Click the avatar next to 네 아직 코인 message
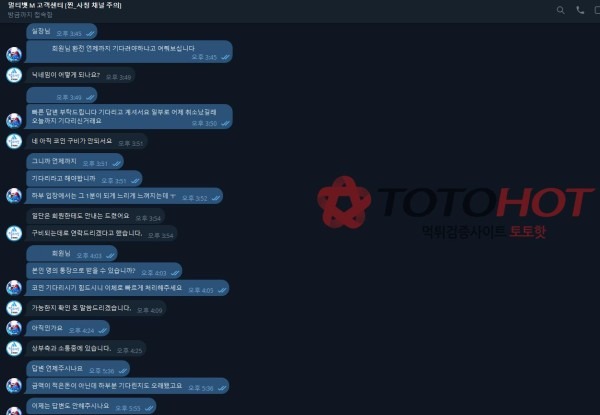This screenshot has height=415, width=600. [x=14, y=141]
